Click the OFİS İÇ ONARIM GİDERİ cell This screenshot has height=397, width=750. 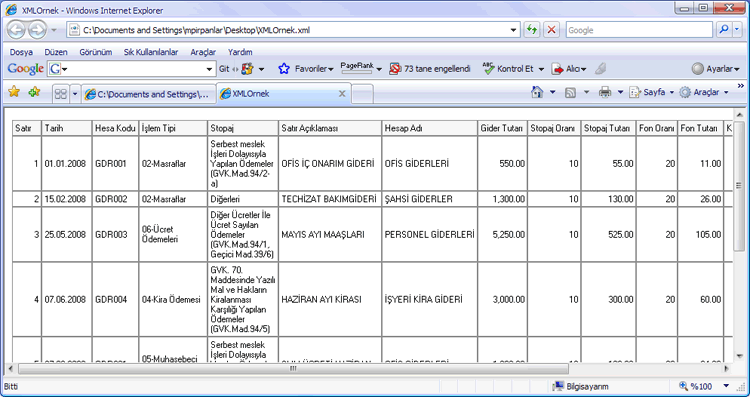[x=330, y=164]
